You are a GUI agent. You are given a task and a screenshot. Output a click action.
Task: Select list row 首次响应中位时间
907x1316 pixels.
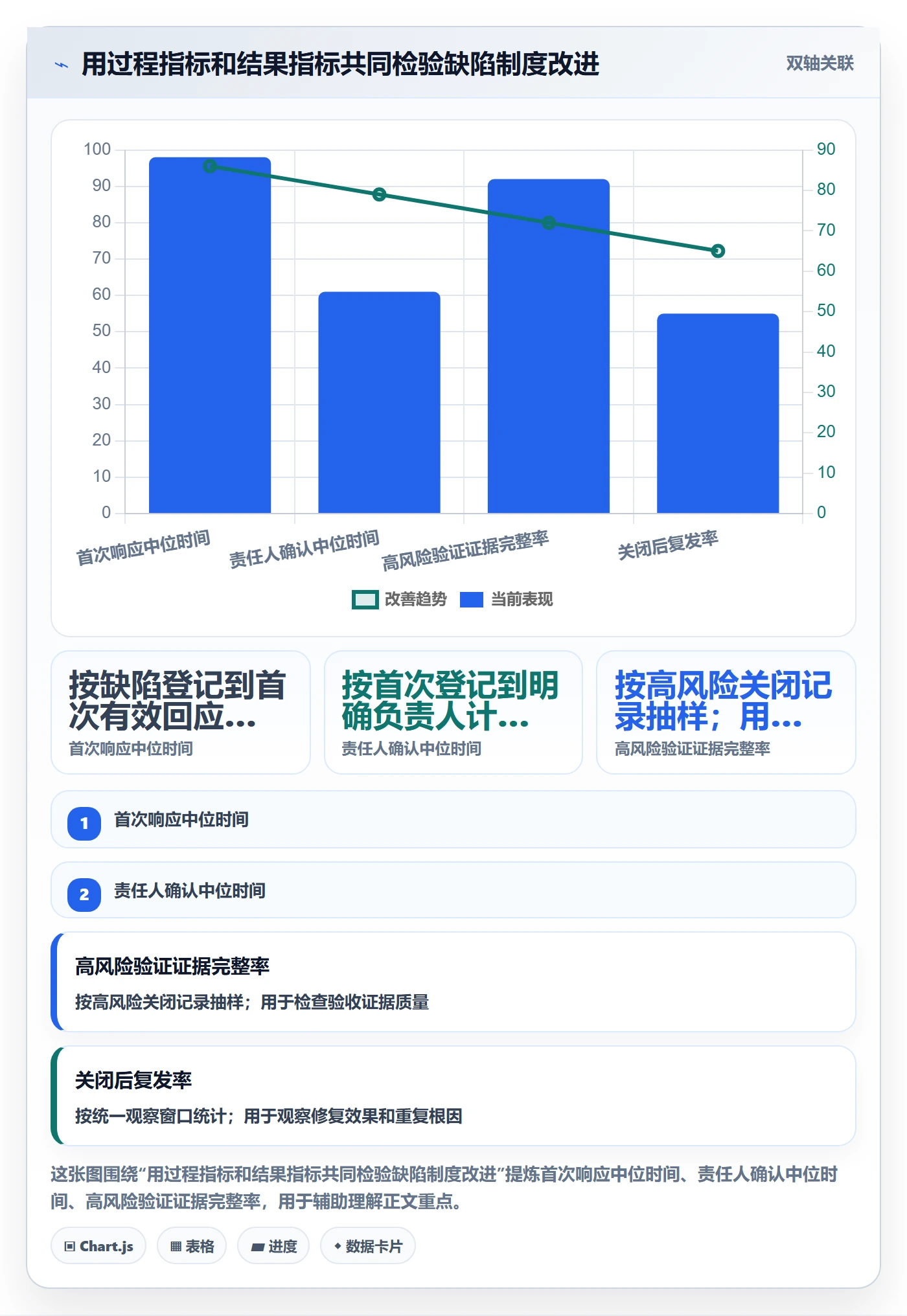(454, 819)
